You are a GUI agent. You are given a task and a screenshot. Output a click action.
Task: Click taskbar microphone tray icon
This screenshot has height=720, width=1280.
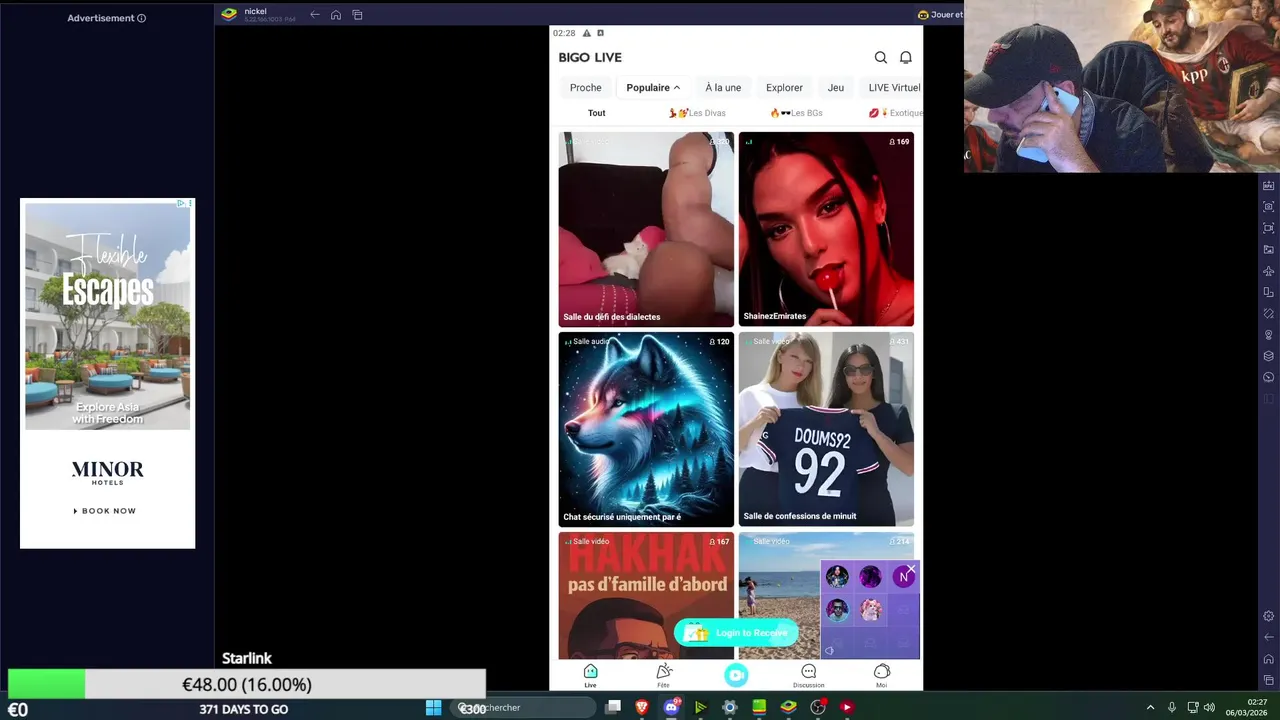(1171, 707)
